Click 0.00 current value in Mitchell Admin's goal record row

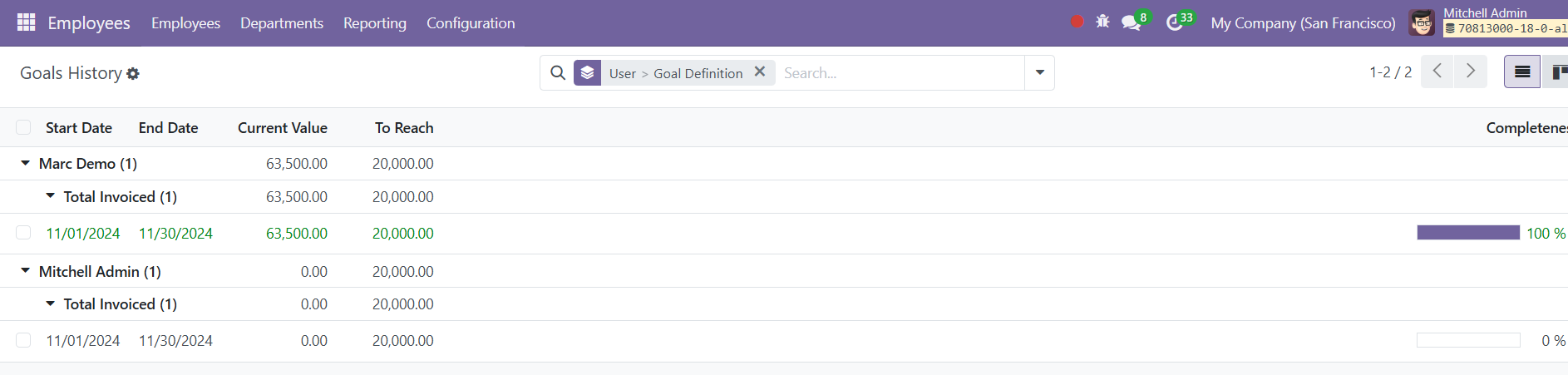(314, 341)
